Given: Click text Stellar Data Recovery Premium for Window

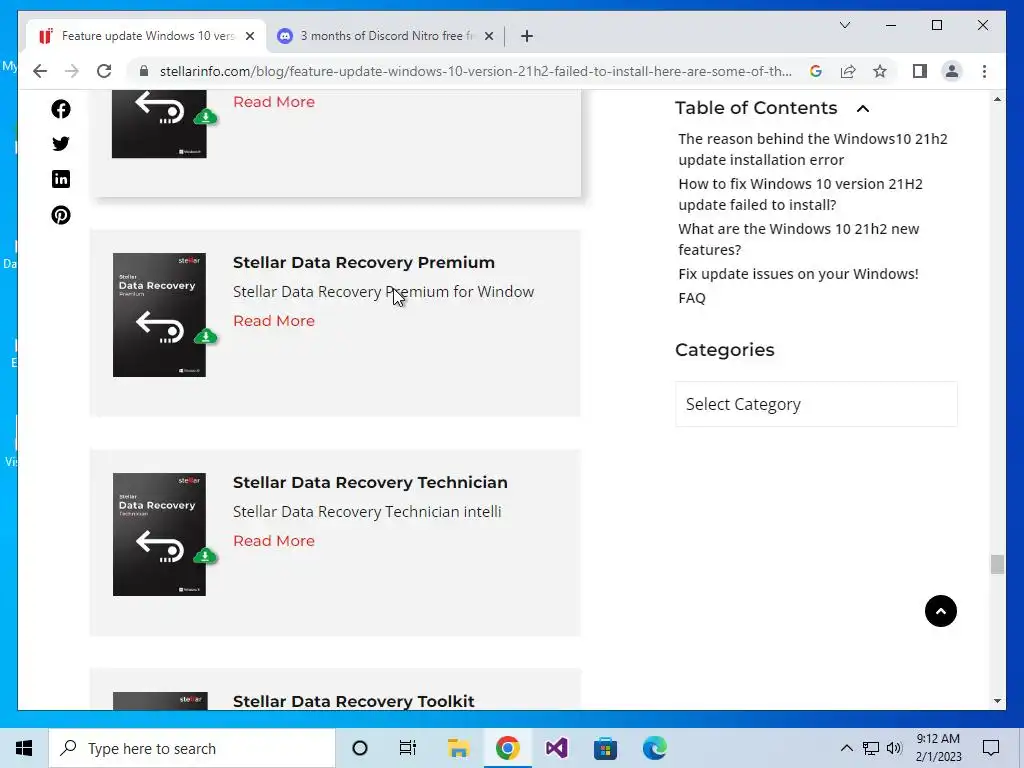Looking at the screenshot, I should 383,292.
